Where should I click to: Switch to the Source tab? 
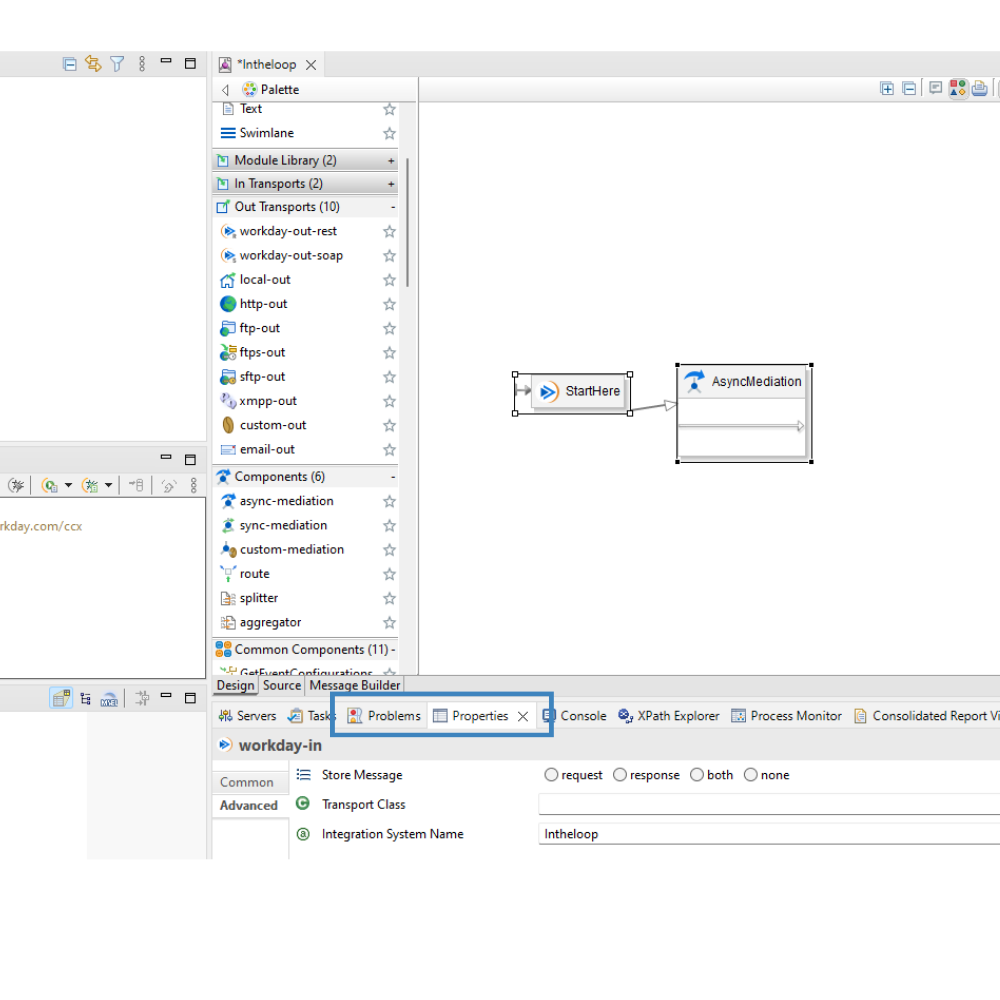[281, 685]
